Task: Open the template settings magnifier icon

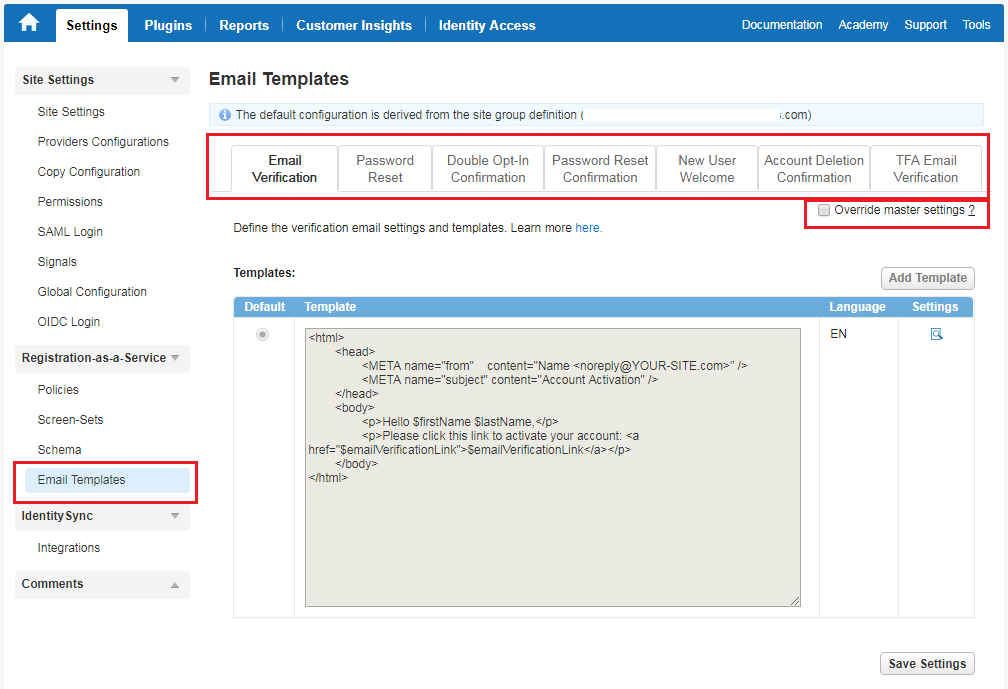Action: (936, 333)
